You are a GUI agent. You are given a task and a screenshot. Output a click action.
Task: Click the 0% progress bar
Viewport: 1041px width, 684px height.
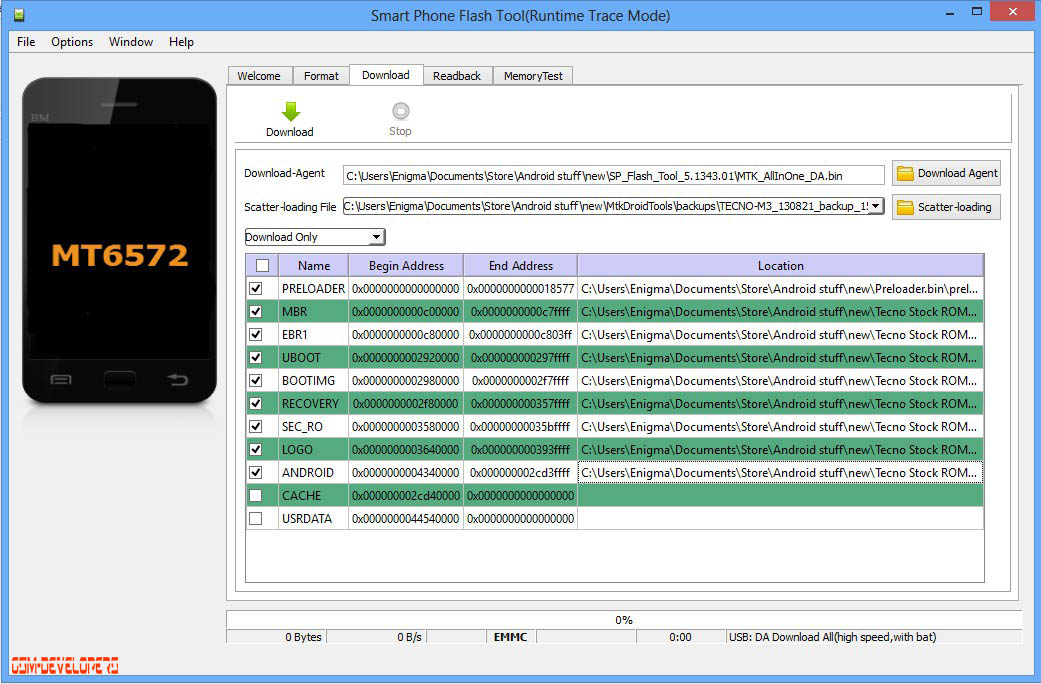tap(623, 620)
